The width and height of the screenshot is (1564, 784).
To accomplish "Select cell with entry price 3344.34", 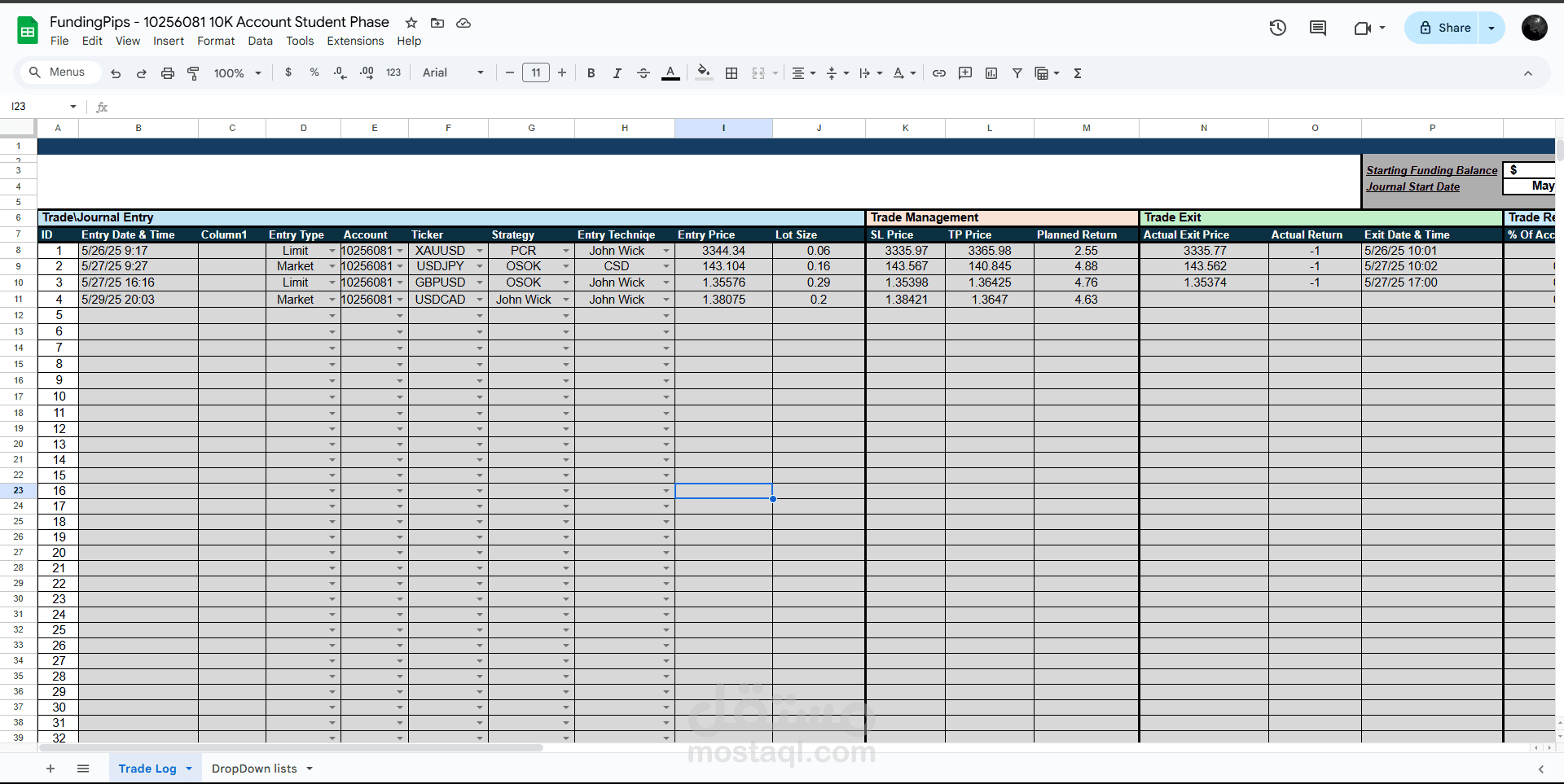I will coord(723,251).
